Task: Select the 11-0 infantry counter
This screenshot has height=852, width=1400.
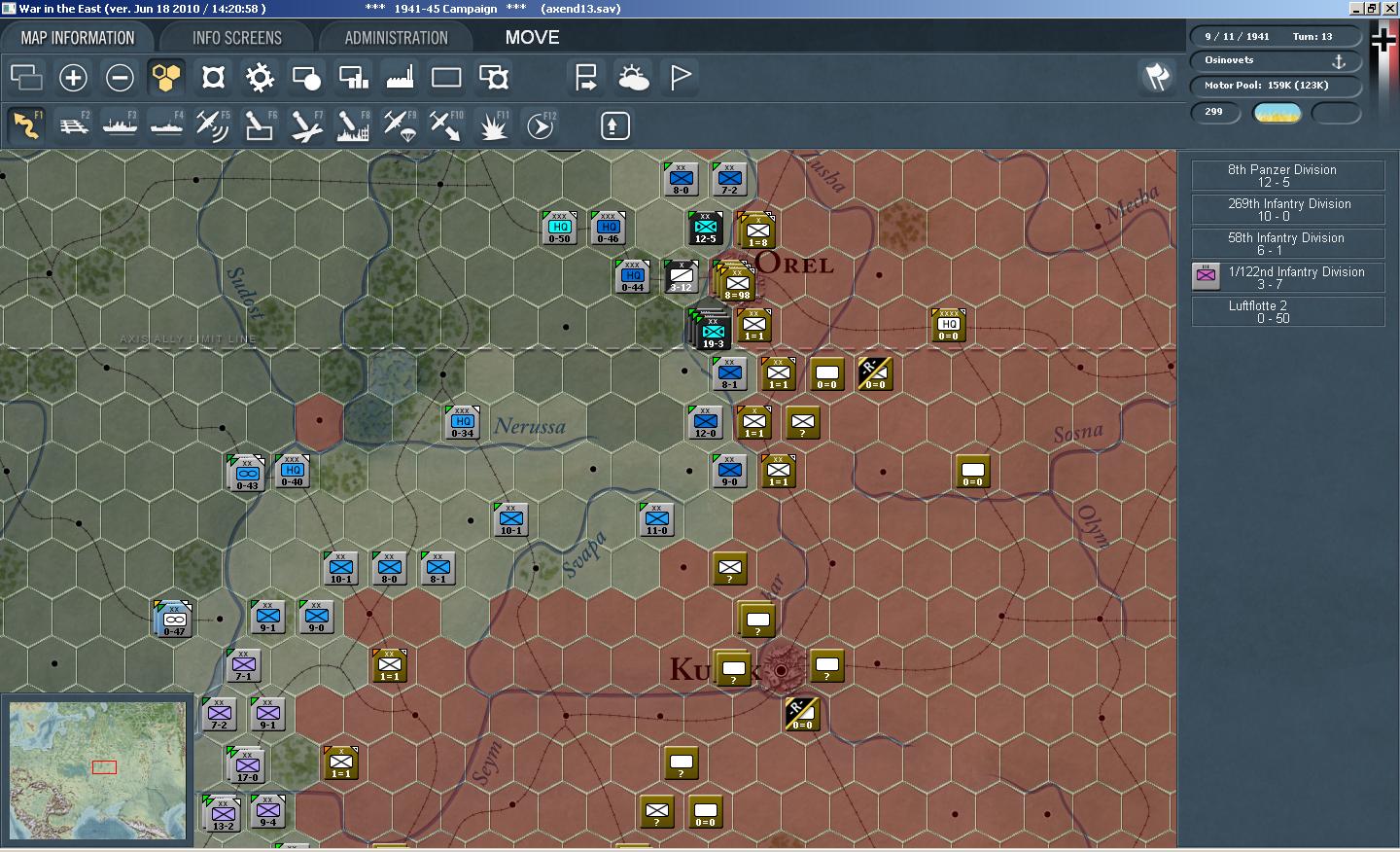Action: click(657, 519)
